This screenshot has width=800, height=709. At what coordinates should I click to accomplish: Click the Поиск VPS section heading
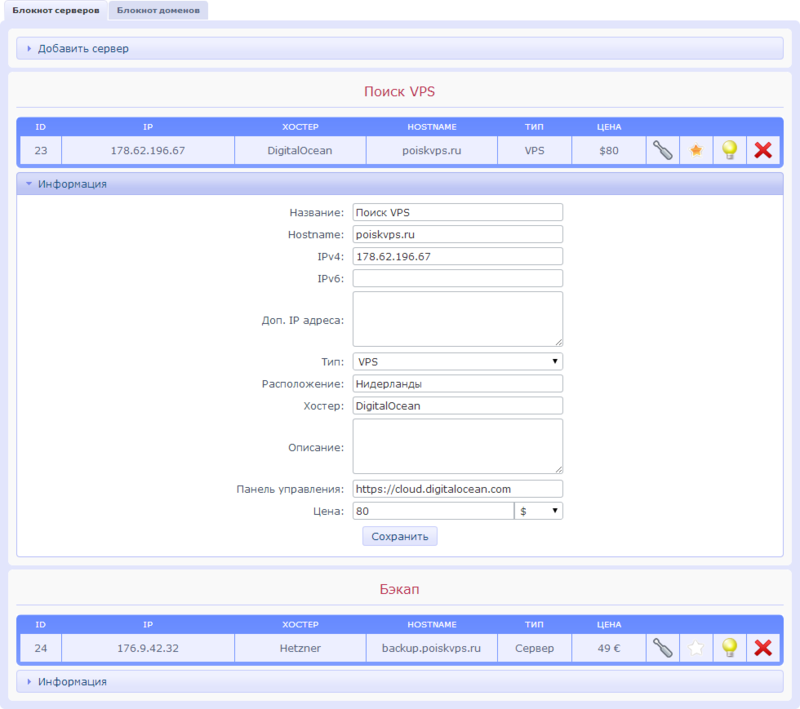(399, 92)
